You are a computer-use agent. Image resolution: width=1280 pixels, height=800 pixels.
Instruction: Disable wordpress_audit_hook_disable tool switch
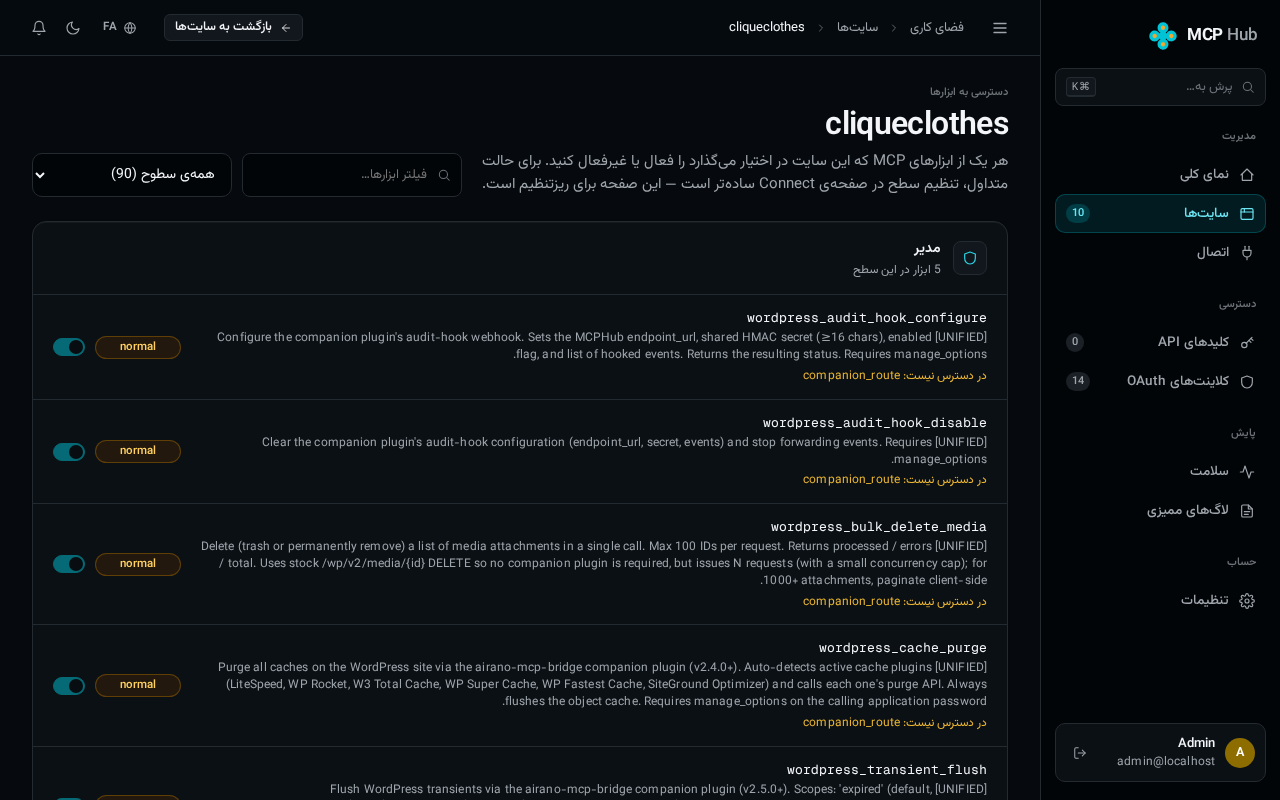point(69,452)
